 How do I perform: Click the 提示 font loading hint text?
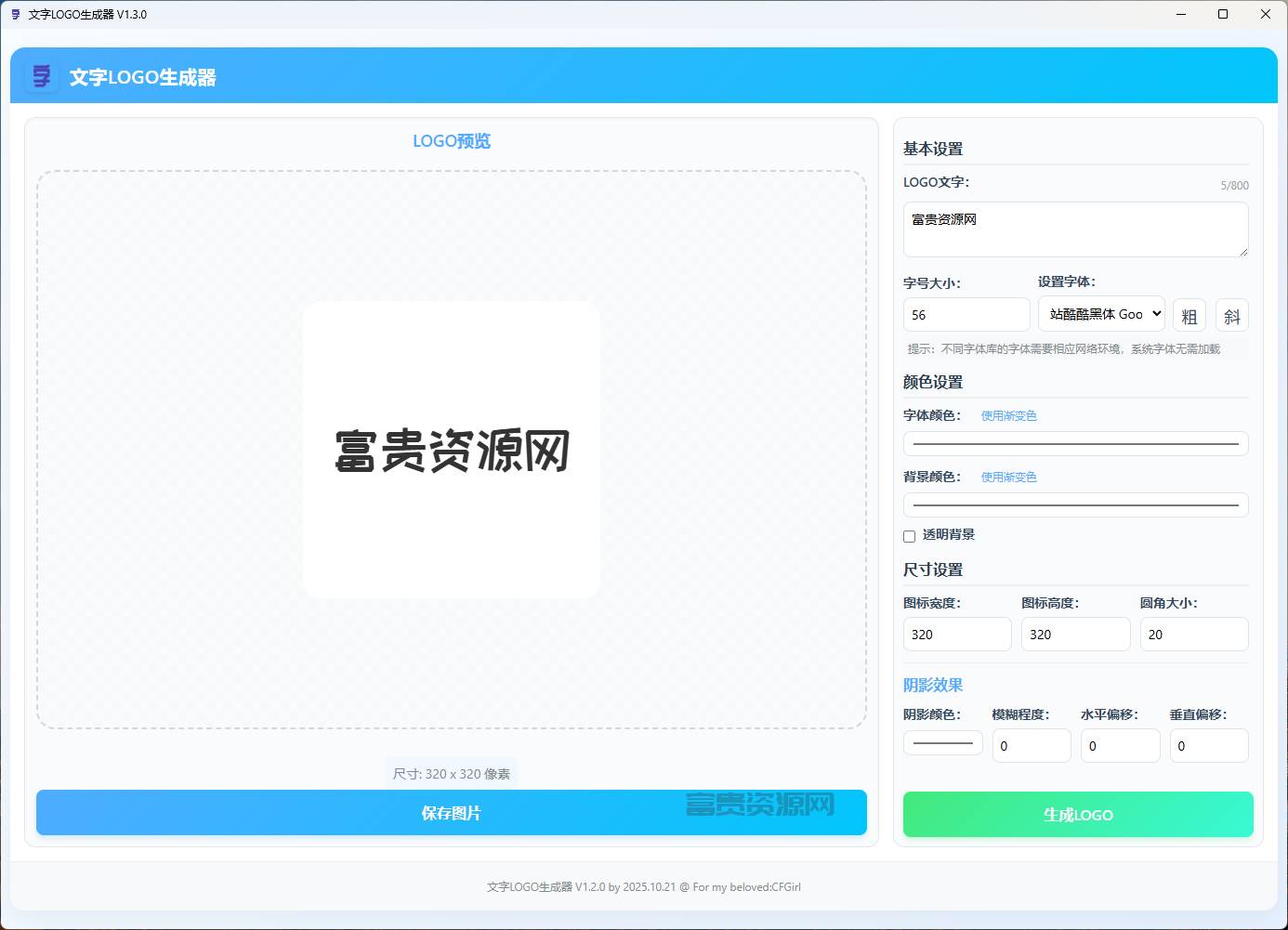1064,349
